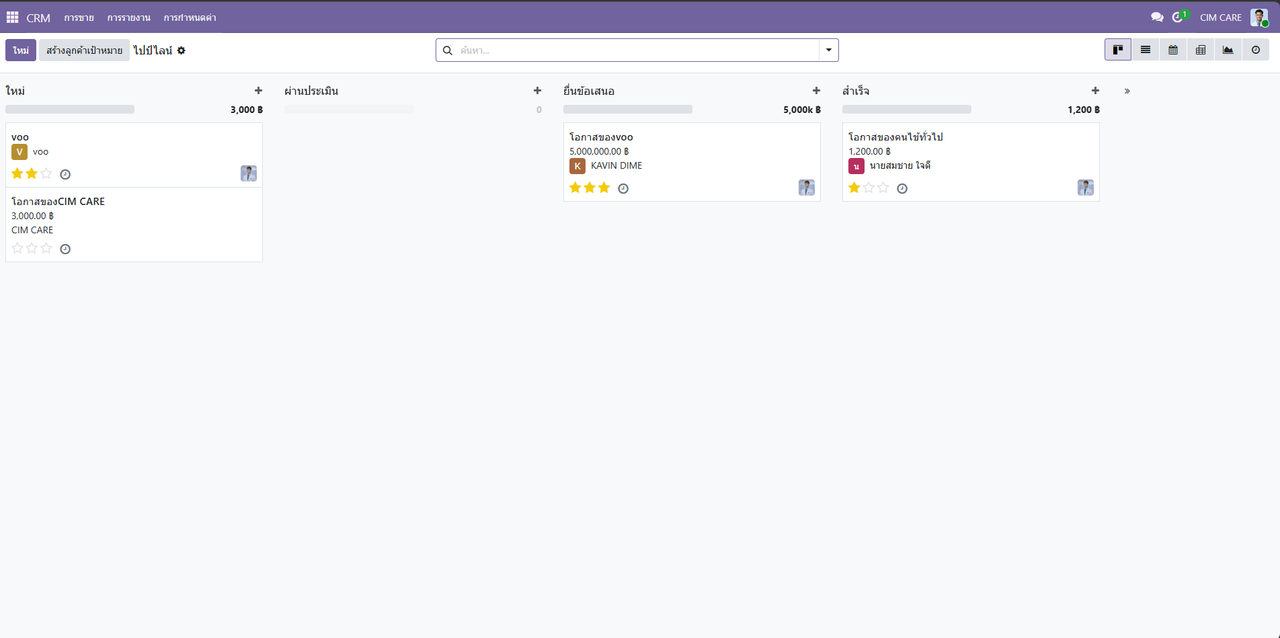Click badge beside นายสมชาย ใจดี
The image size is (1280, 638).
[856, 166]
